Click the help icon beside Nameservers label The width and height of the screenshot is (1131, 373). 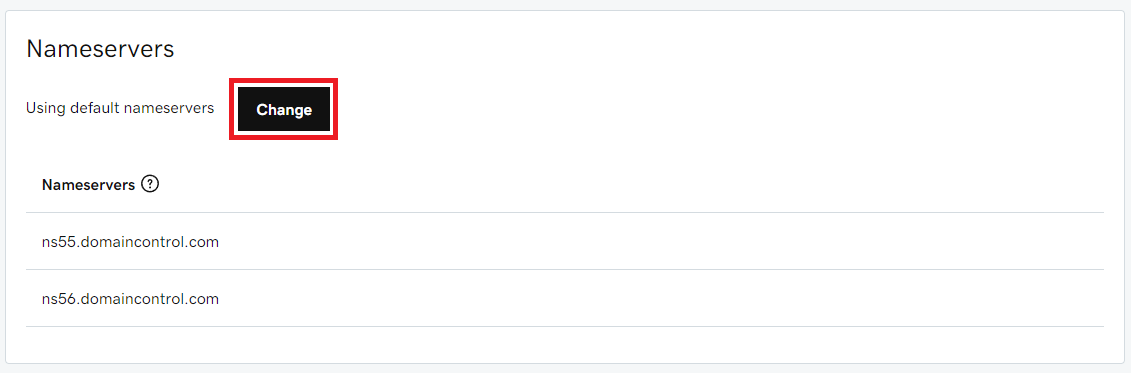150,184
